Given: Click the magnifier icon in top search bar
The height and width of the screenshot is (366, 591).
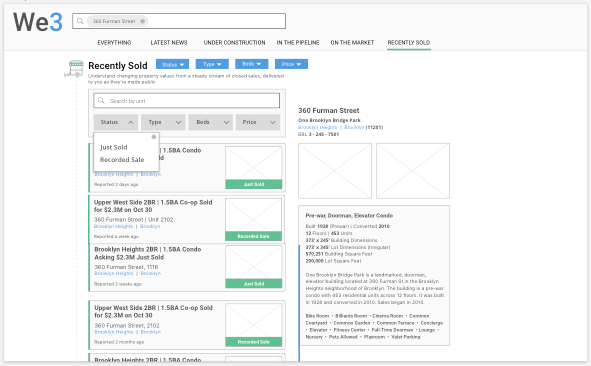Looking at the screenshot, I should (80, 21).
